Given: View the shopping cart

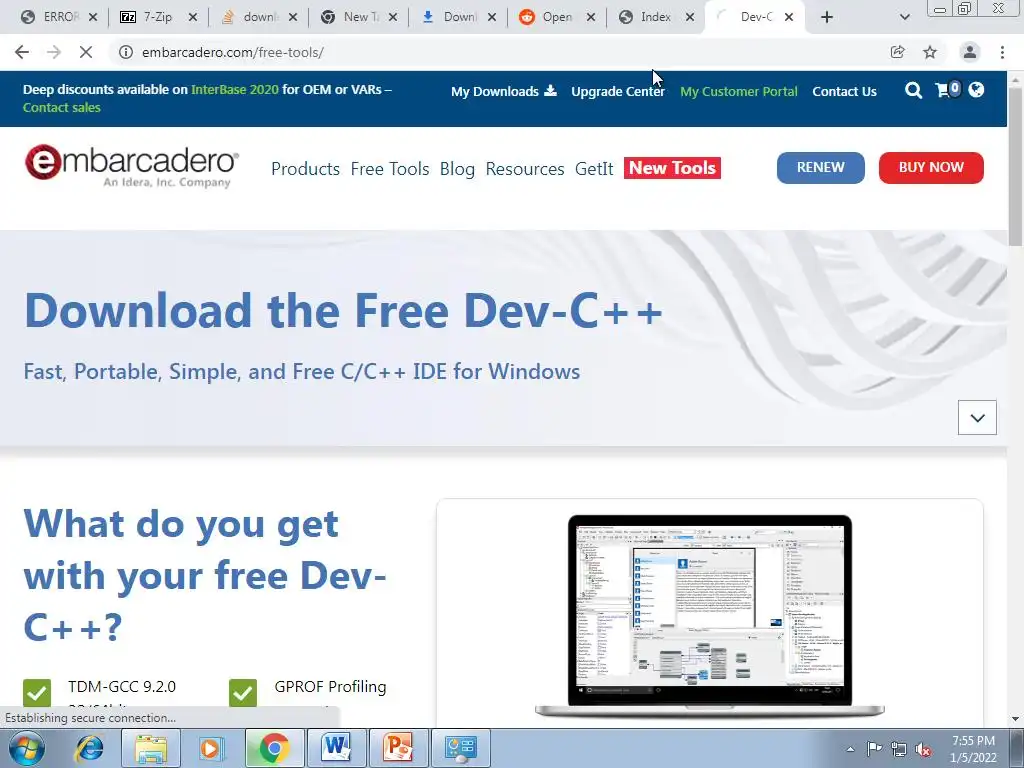Looking at the screenshot, I should click(948, 89).
